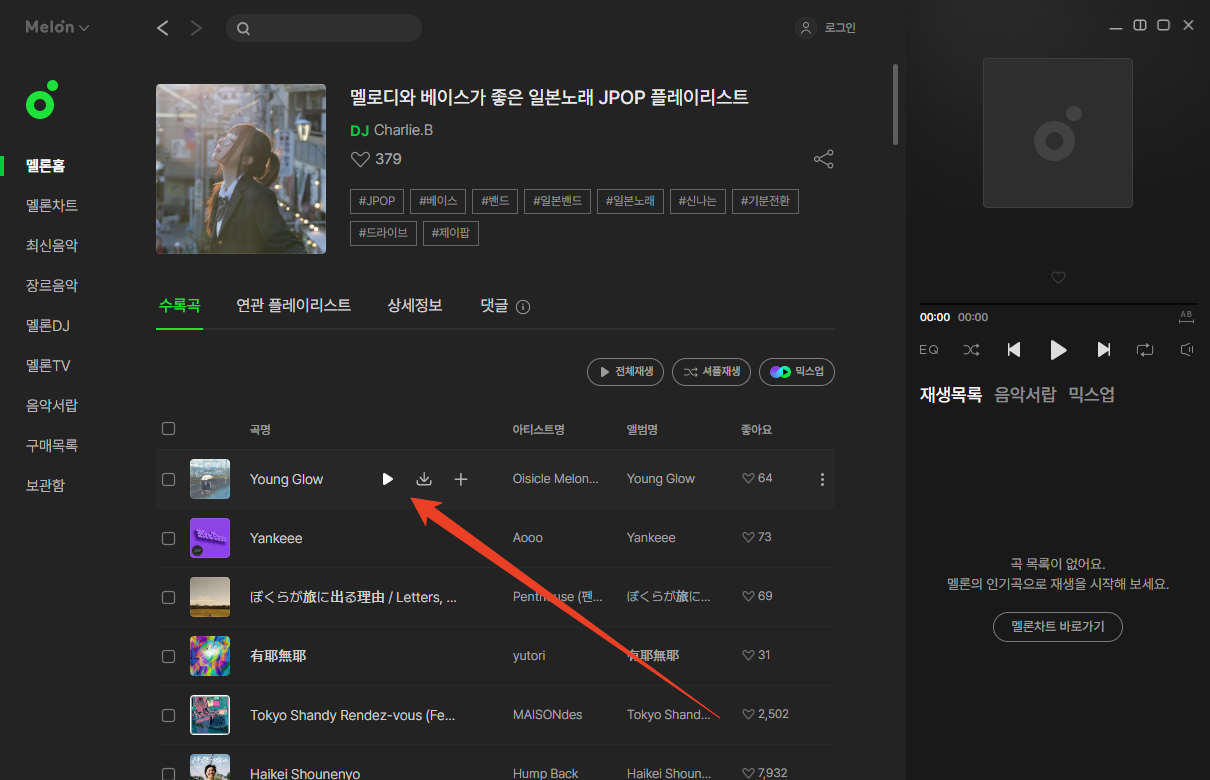Image resolution: width=1210 pixels, height=780 pixels.
Task: Like the playlist using heart icon 379
Action: click(361, 159)
